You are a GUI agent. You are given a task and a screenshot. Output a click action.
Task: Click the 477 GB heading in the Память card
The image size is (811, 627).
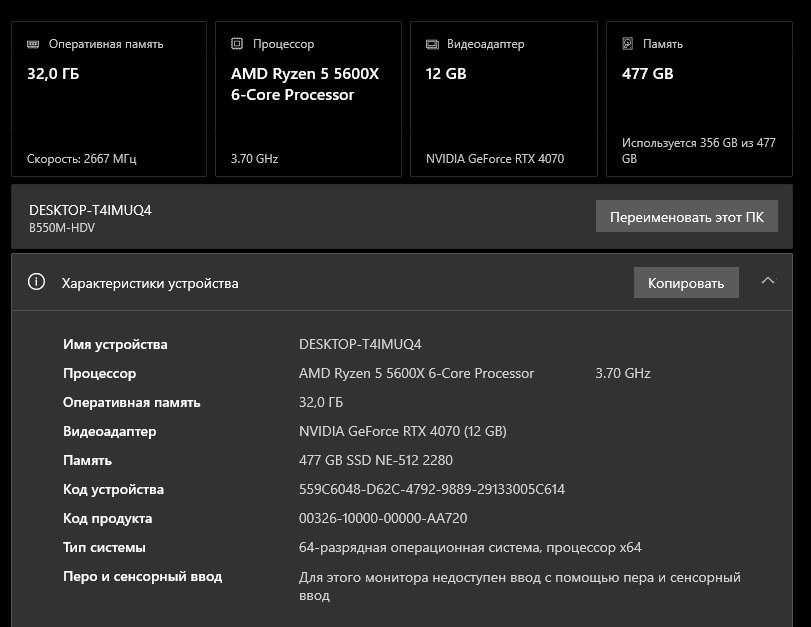pos(648,73)
